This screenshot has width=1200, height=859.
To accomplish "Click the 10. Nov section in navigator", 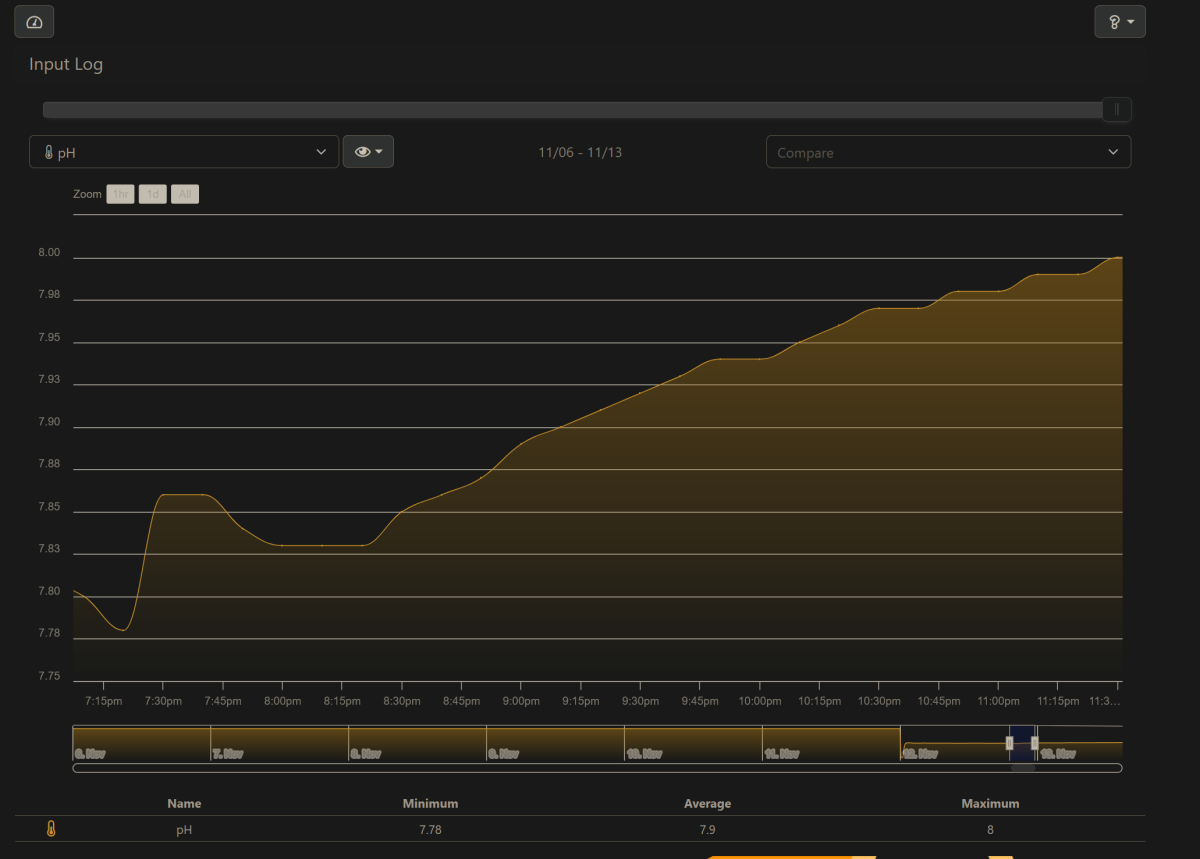I will pyautogui.click(x=644, y=753).
